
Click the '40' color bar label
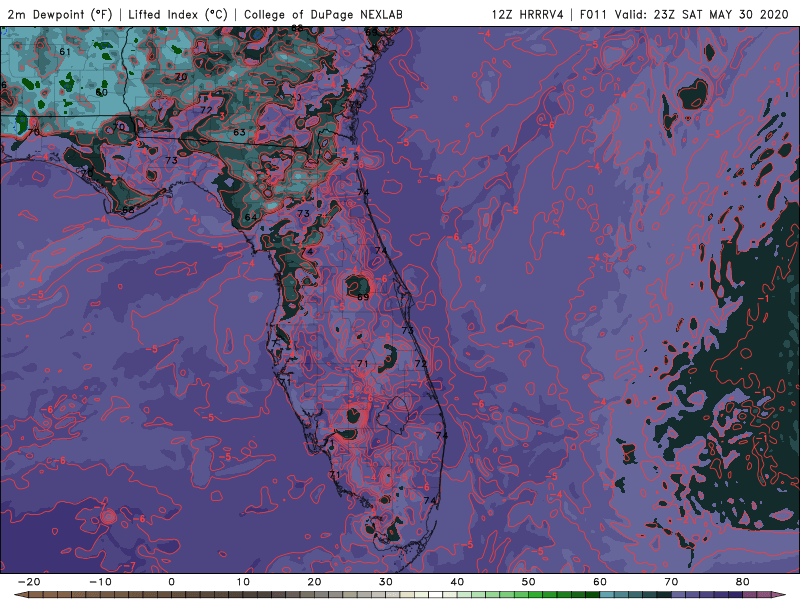click(457, 582)
